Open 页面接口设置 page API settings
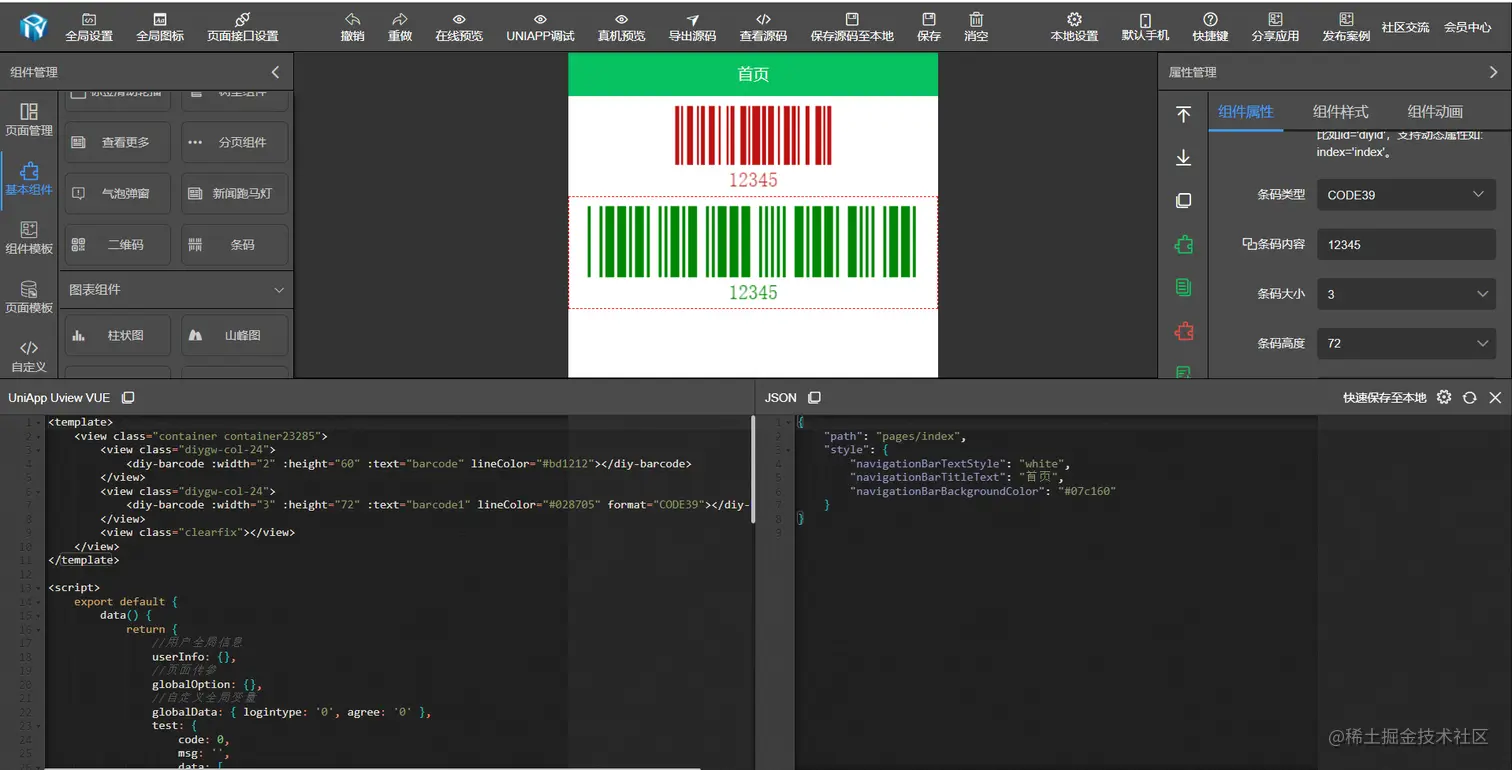Viewport: 1512px width, 770px height. [x=242, y=27]
